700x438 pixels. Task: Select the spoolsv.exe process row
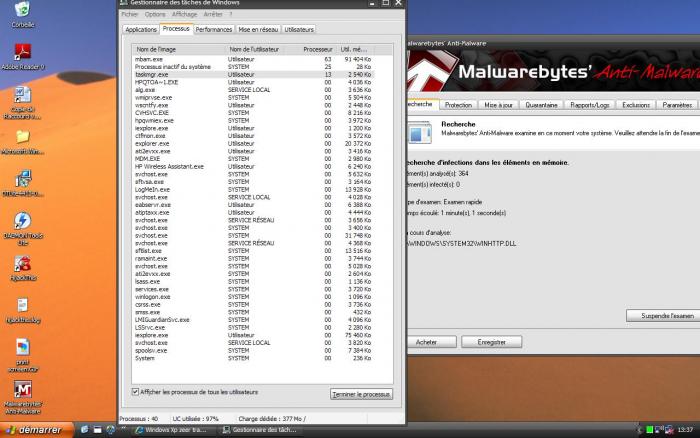click(253, 350)
